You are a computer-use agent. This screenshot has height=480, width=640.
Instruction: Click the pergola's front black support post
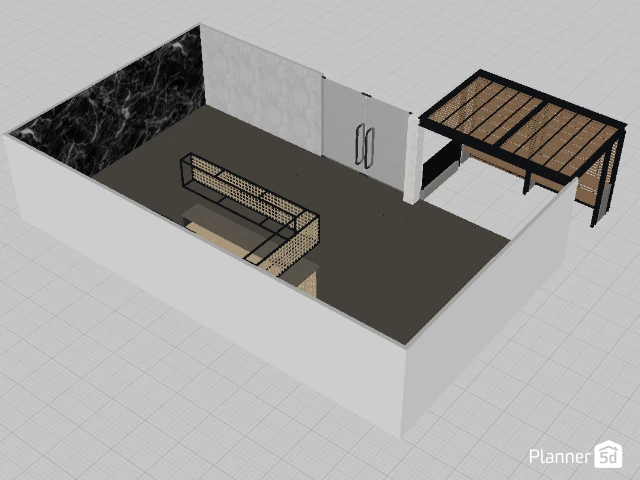coord(526,180)
